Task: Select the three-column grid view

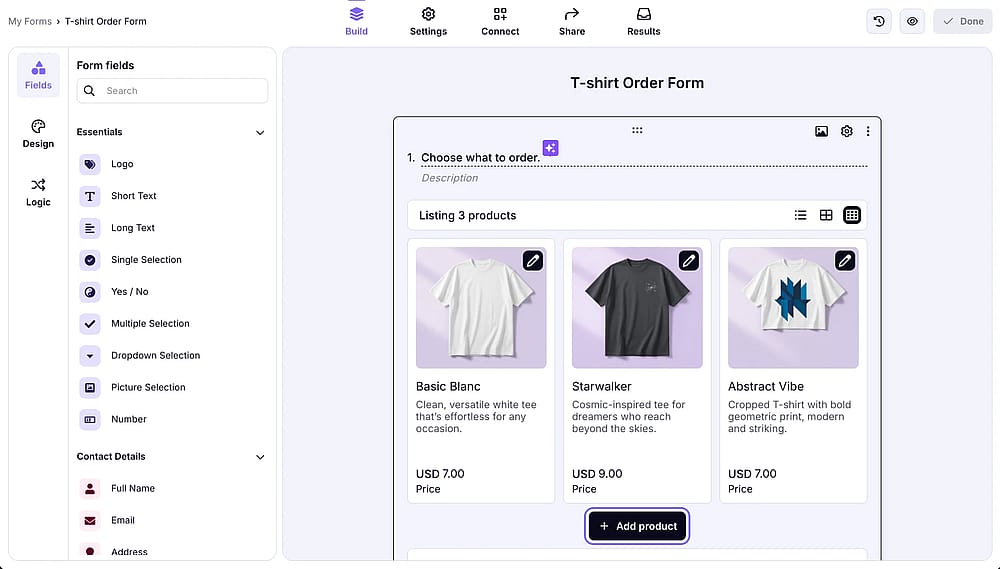Action: [852, 215]
